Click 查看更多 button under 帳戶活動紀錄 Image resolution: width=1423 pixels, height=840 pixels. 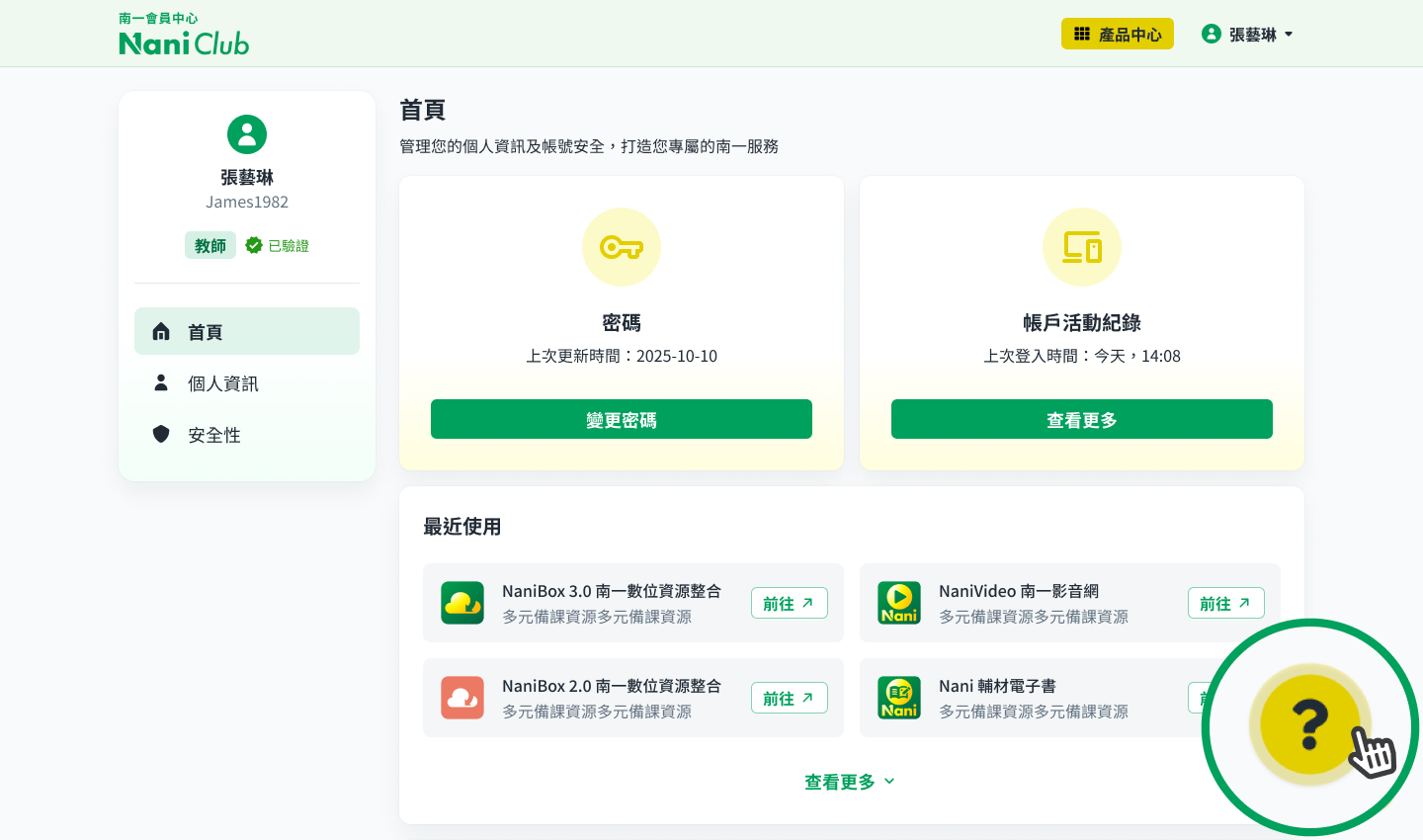point(1082,419)
